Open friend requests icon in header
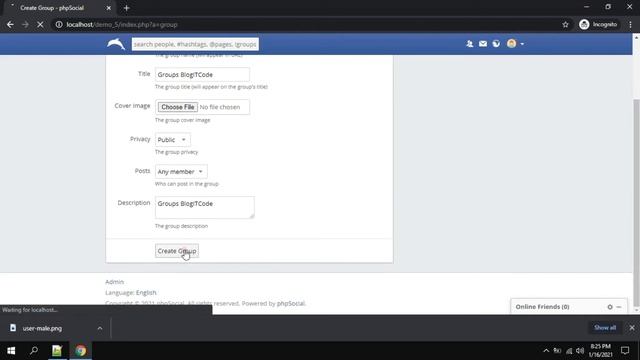The image size is (640, 360). point(469,44)
